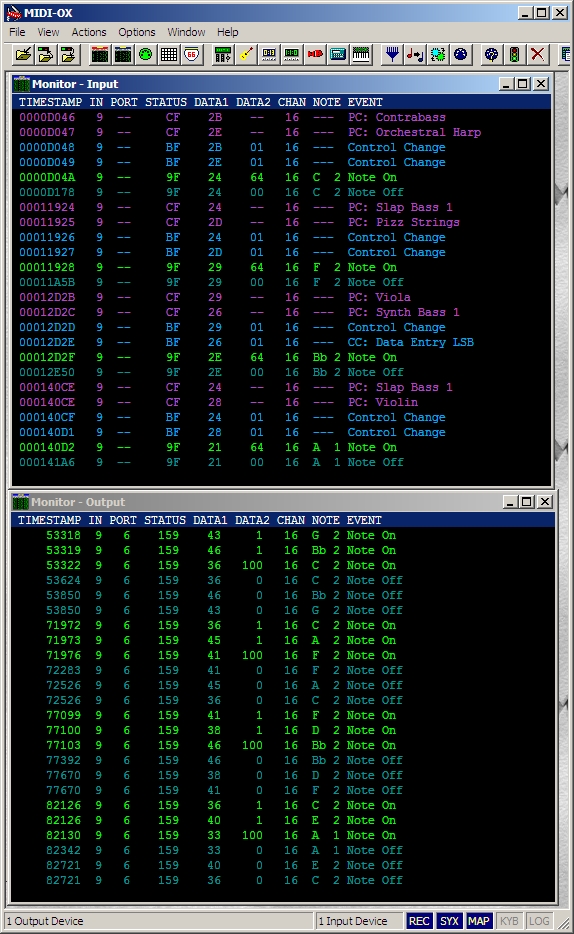Toggle the KYB status bar indicator
The width and height of the screenshot is (574, 934).
click(x=509, y=921)
